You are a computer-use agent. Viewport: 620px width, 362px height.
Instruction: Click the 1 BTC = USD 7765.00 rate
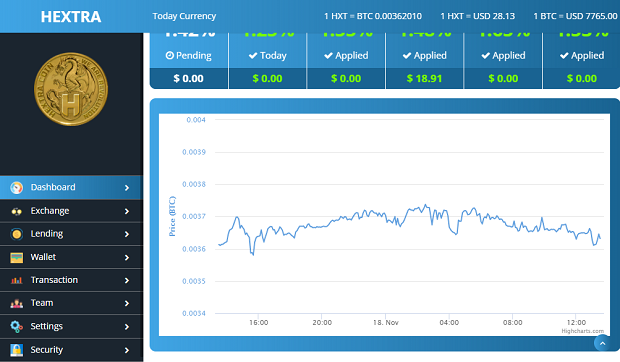(575, 16)
